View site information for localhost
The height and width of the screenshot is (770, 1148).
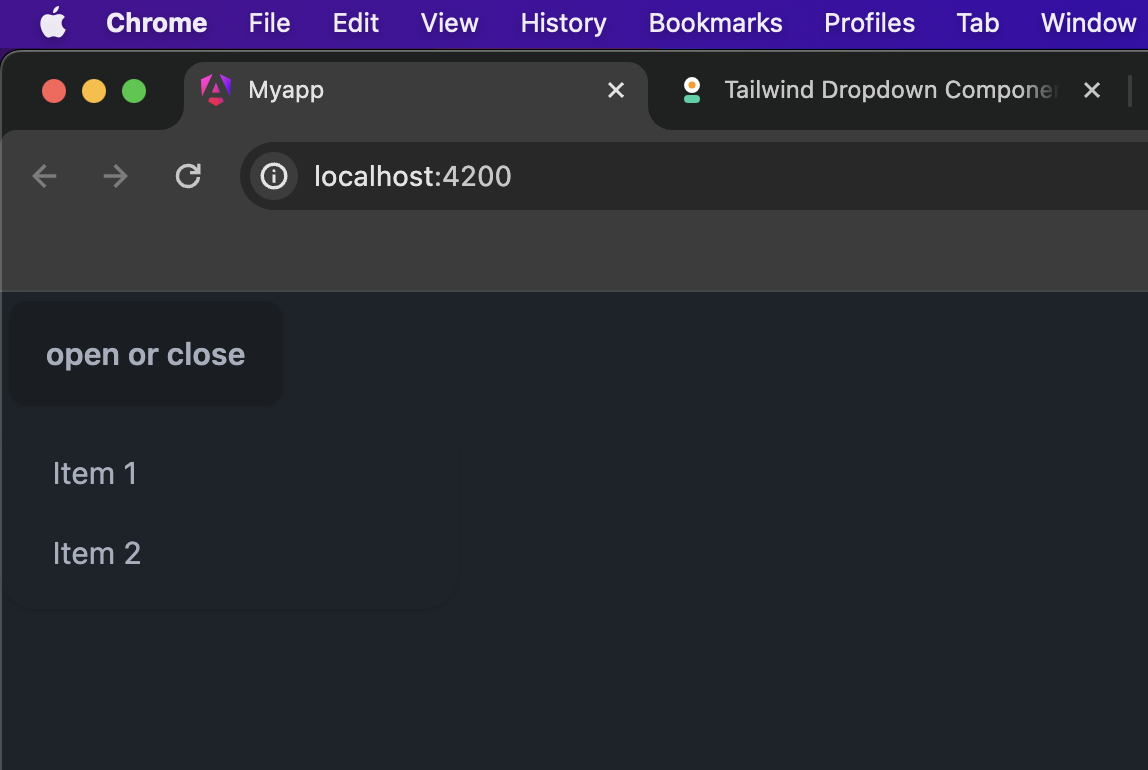[274, 177]
